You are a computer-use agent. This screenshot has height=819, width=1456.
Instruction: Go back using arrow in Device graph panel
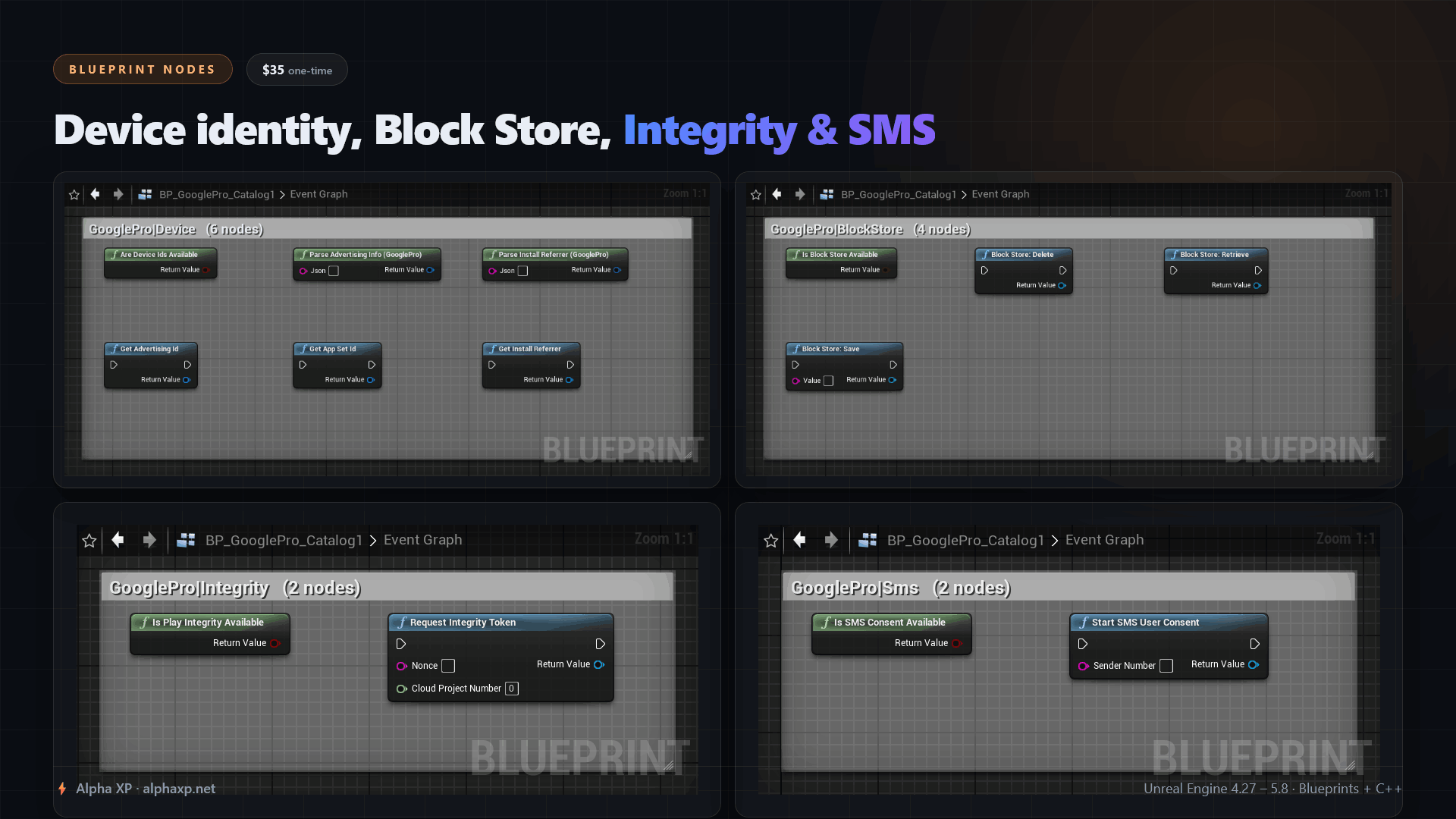click(x=95, y=194)
